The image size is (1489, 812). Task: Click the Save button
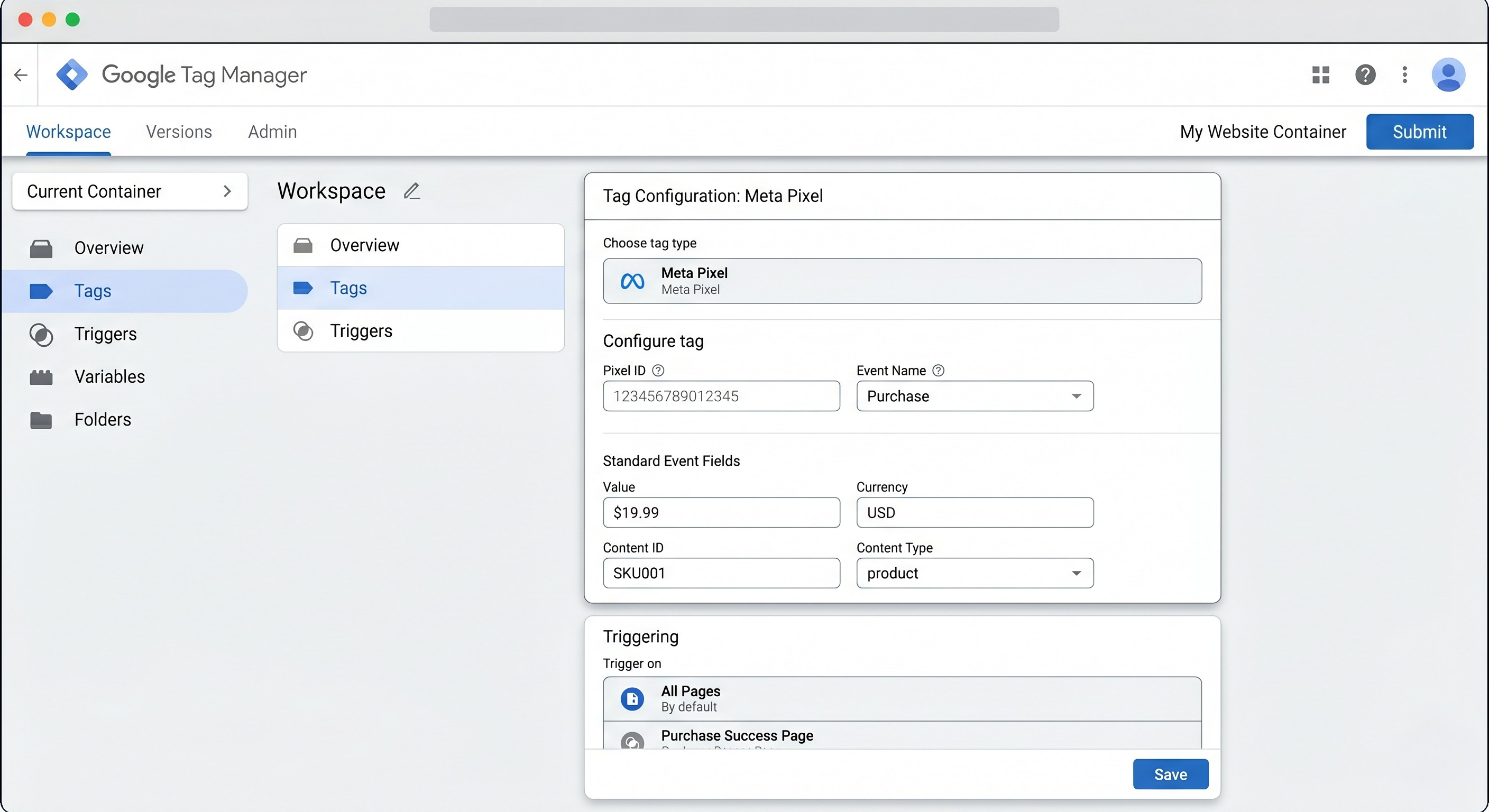click(x=1170, y=774)
